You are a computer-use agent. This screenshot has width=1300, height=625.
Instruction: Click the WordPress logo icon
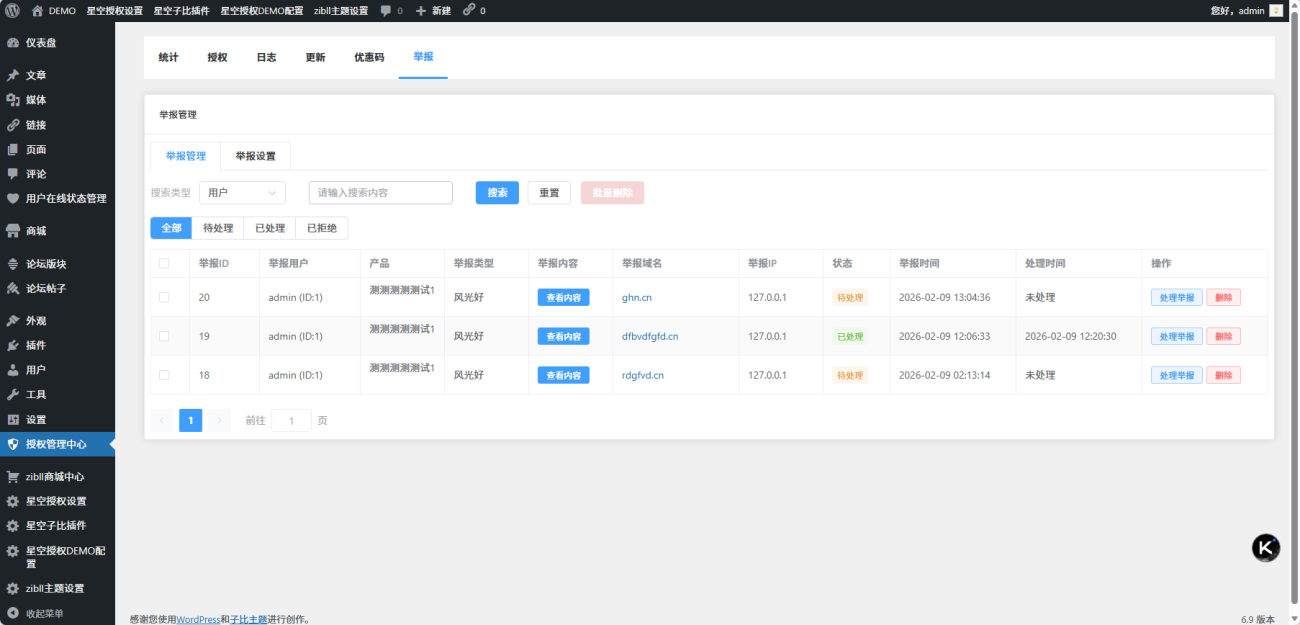(x=12, y=10)
